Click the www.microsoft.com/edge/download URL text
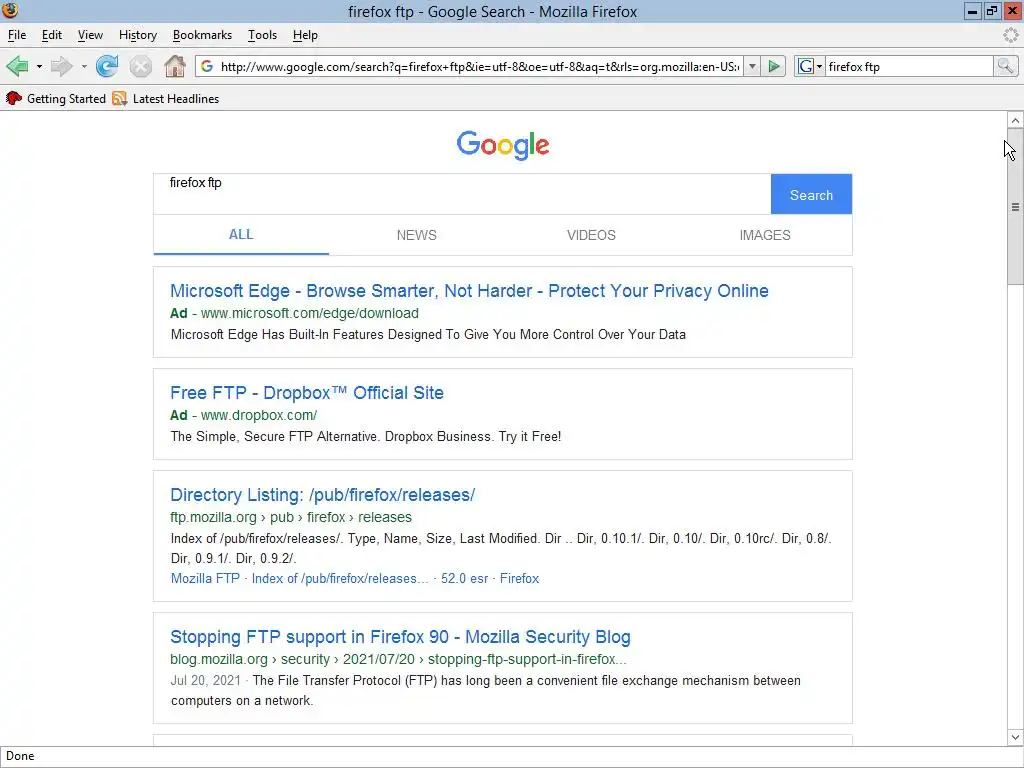The height and width of the screenshot is (768, 1024). pyautogui.click(x=310, y=313)
